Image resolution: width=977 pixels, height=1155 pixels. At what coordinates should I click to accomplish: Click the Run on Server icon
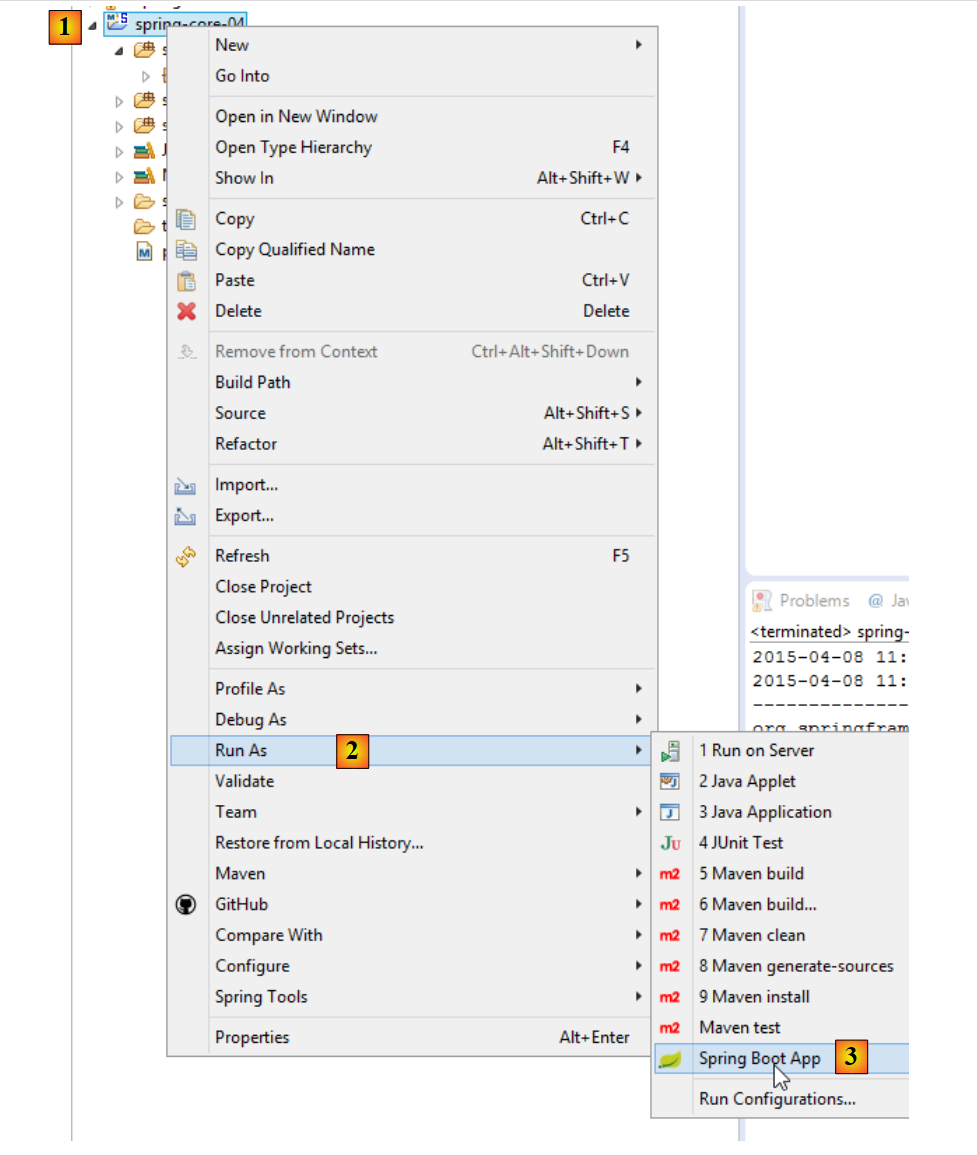click(x=670, y=751)
